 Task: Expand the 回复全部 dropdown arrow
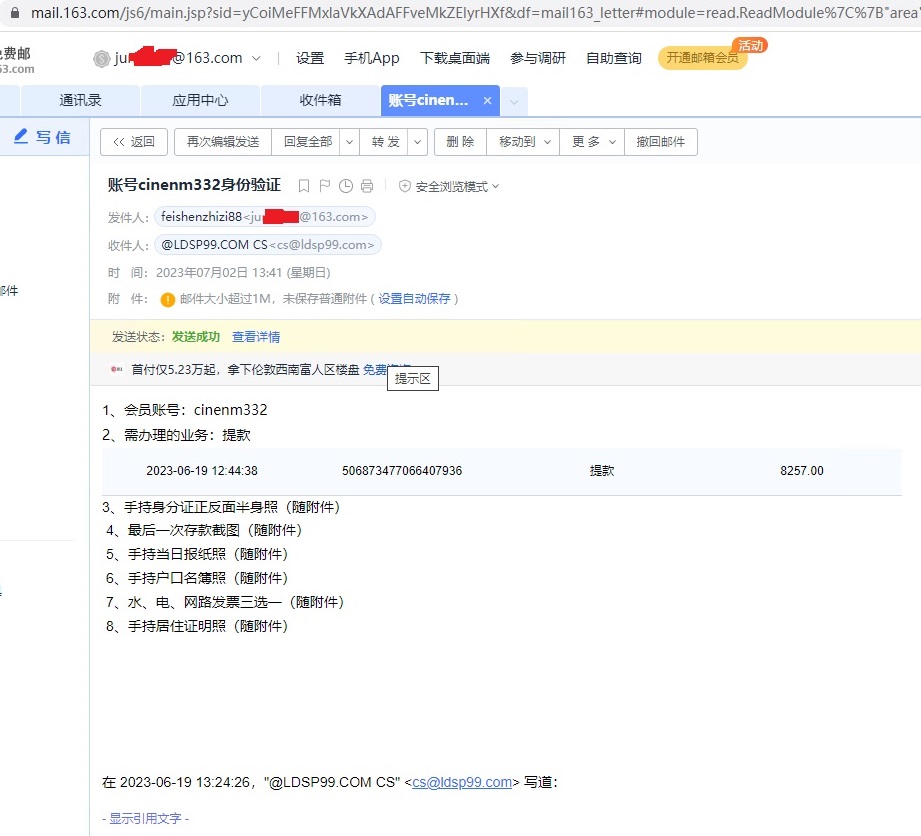click(350, 142)
